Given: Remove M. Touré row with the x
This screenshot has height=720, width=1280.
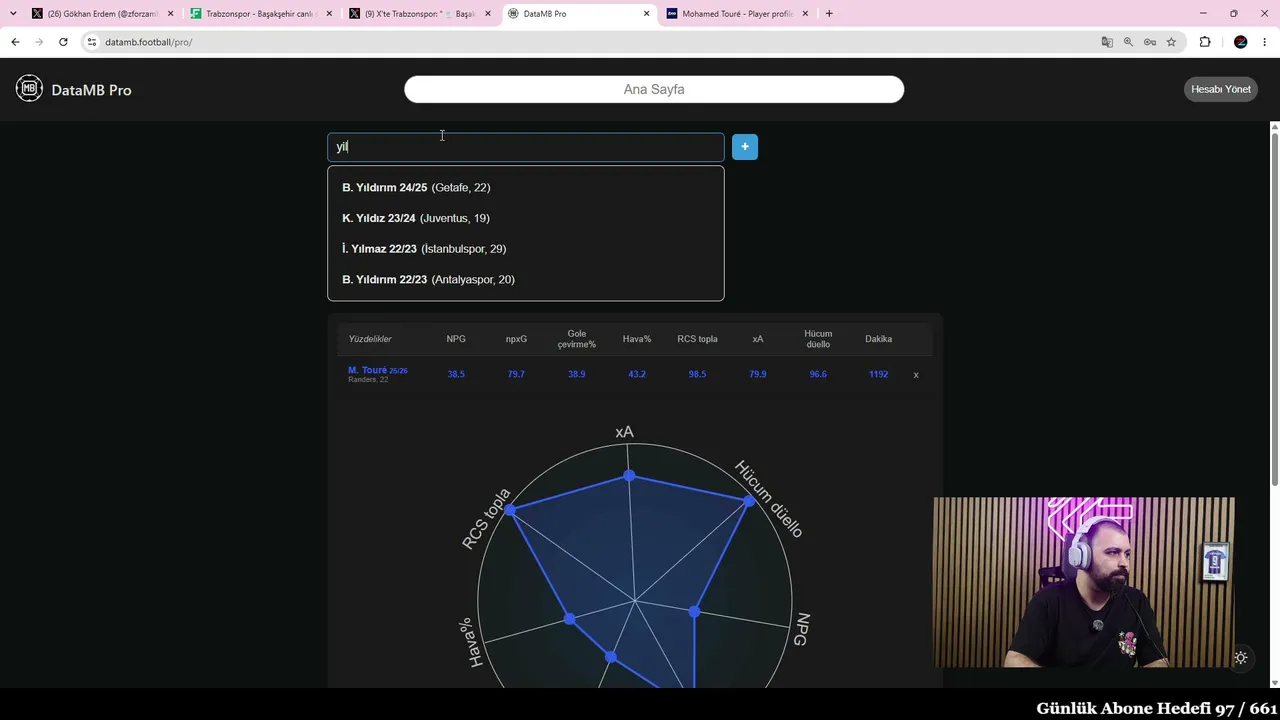Looking at the screenshot, I should (x=916, y=375).
